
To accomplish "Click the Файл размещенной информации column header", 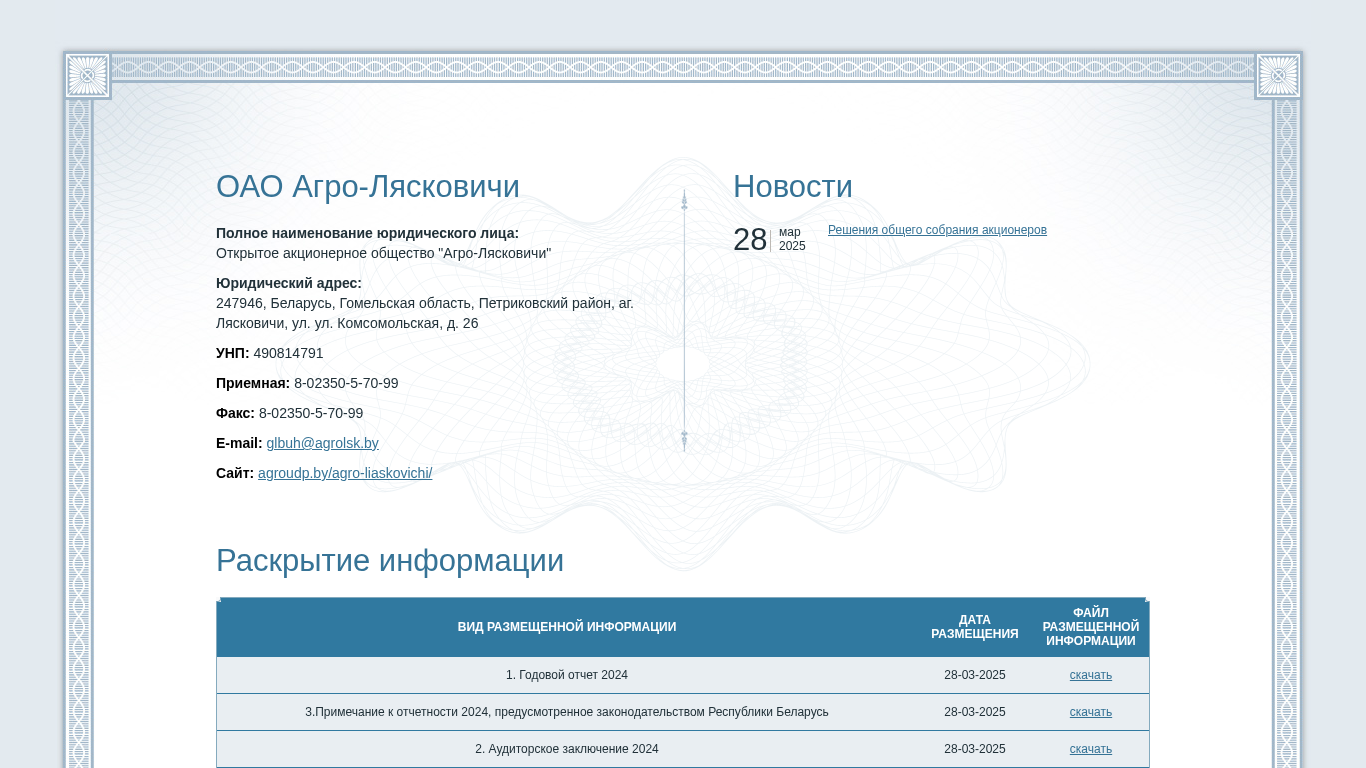I will point(1090,627).
